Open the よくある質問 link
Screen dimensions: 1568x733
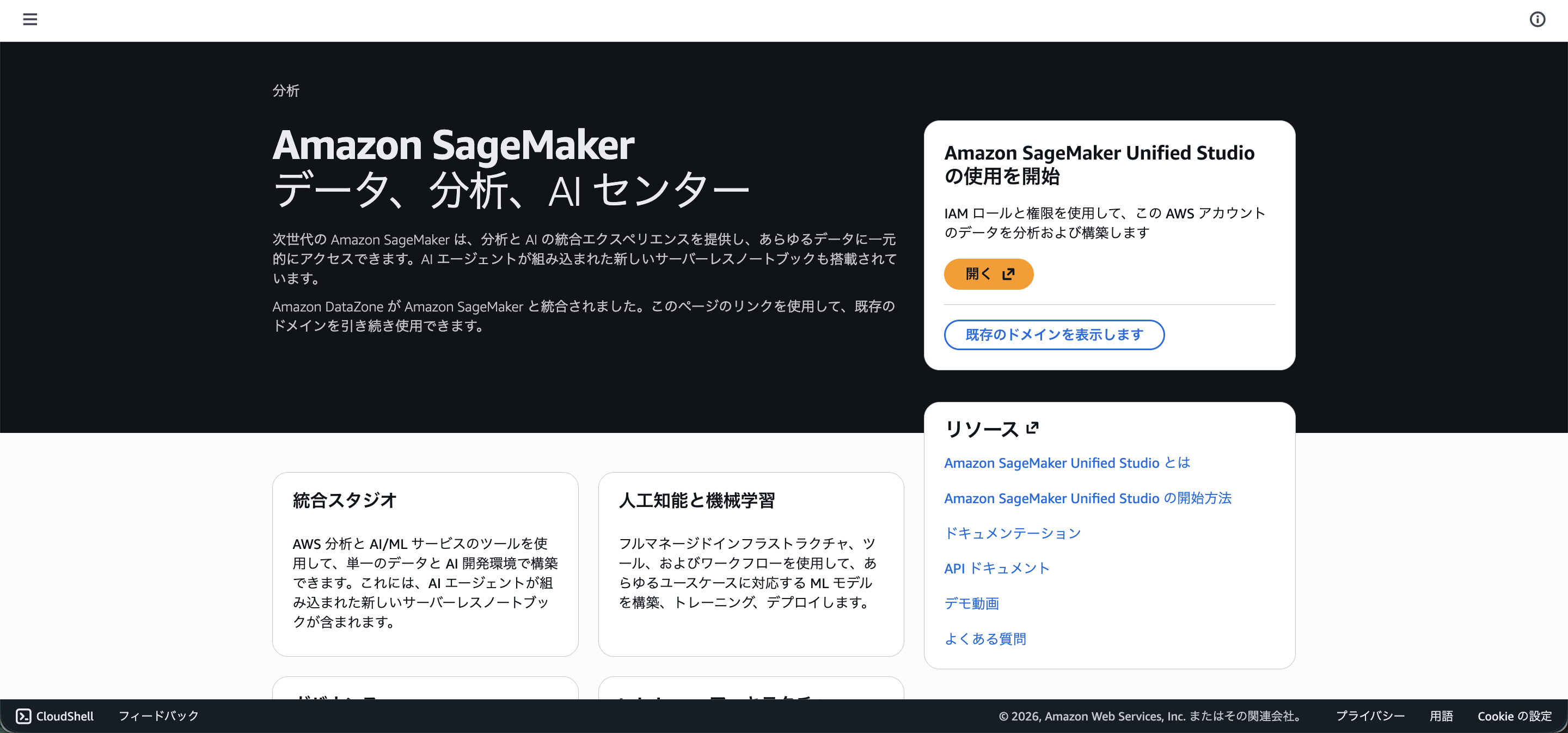(x=985, y=639)
